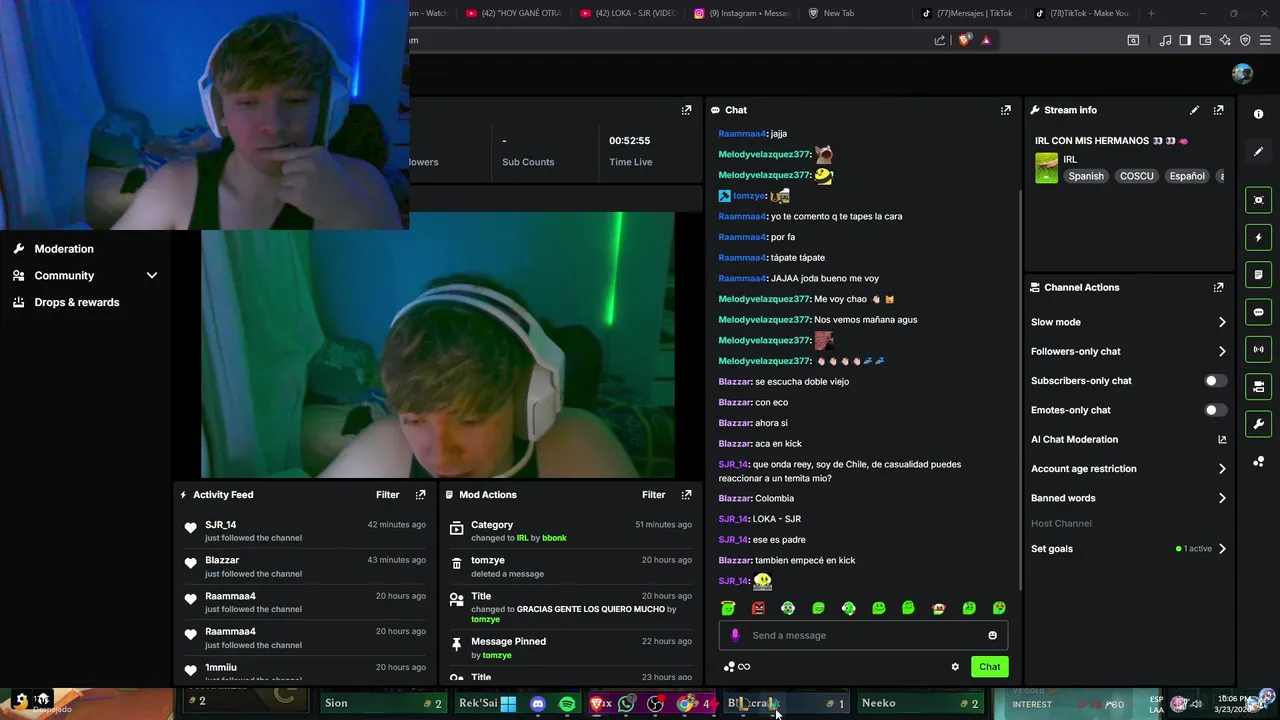Edit stream info with pencil icon
The image size is (1280, 720).
pyautogui.click(x=1194, y=110)
